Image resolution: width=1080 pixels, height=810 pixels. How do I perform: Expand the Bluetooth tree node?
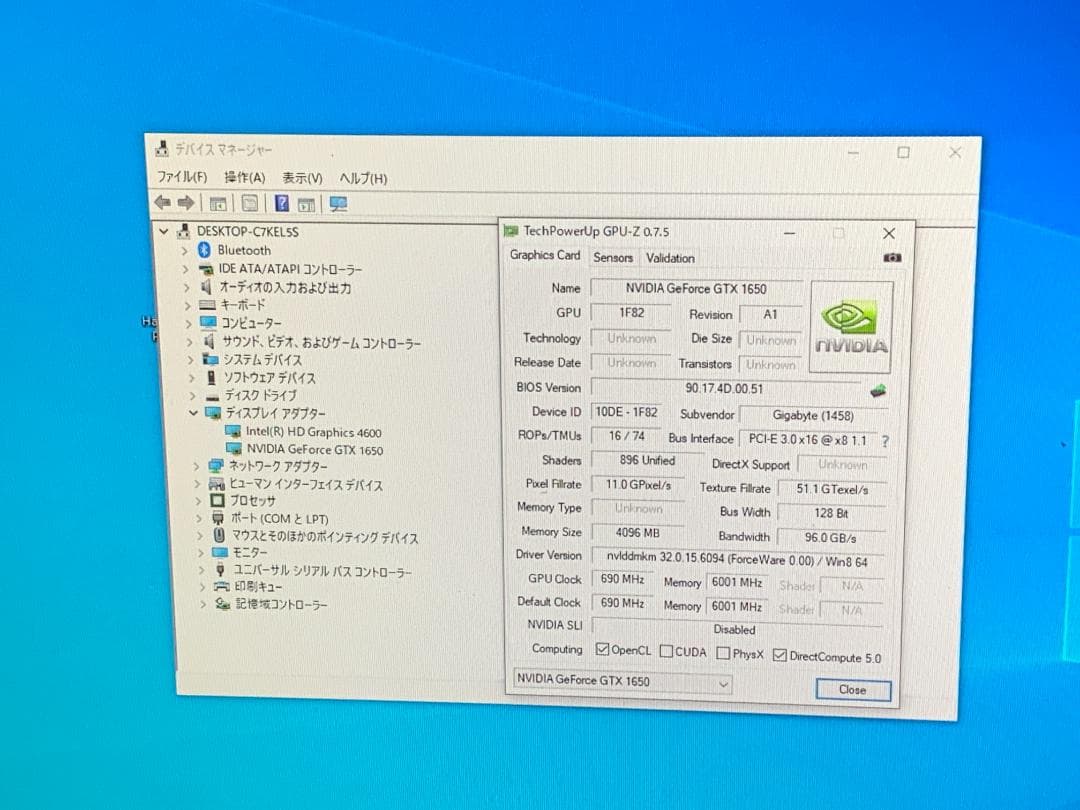point(185,250)
